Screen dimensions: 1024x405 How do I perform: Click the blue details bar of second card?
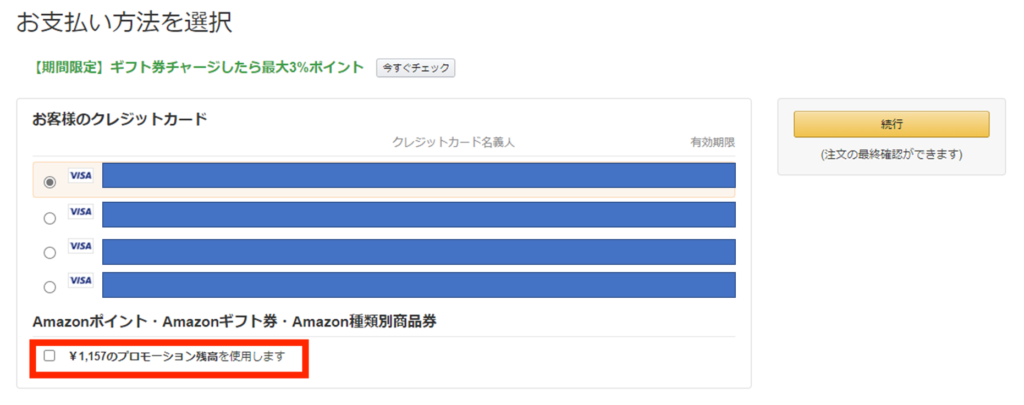tap(419, 214)
